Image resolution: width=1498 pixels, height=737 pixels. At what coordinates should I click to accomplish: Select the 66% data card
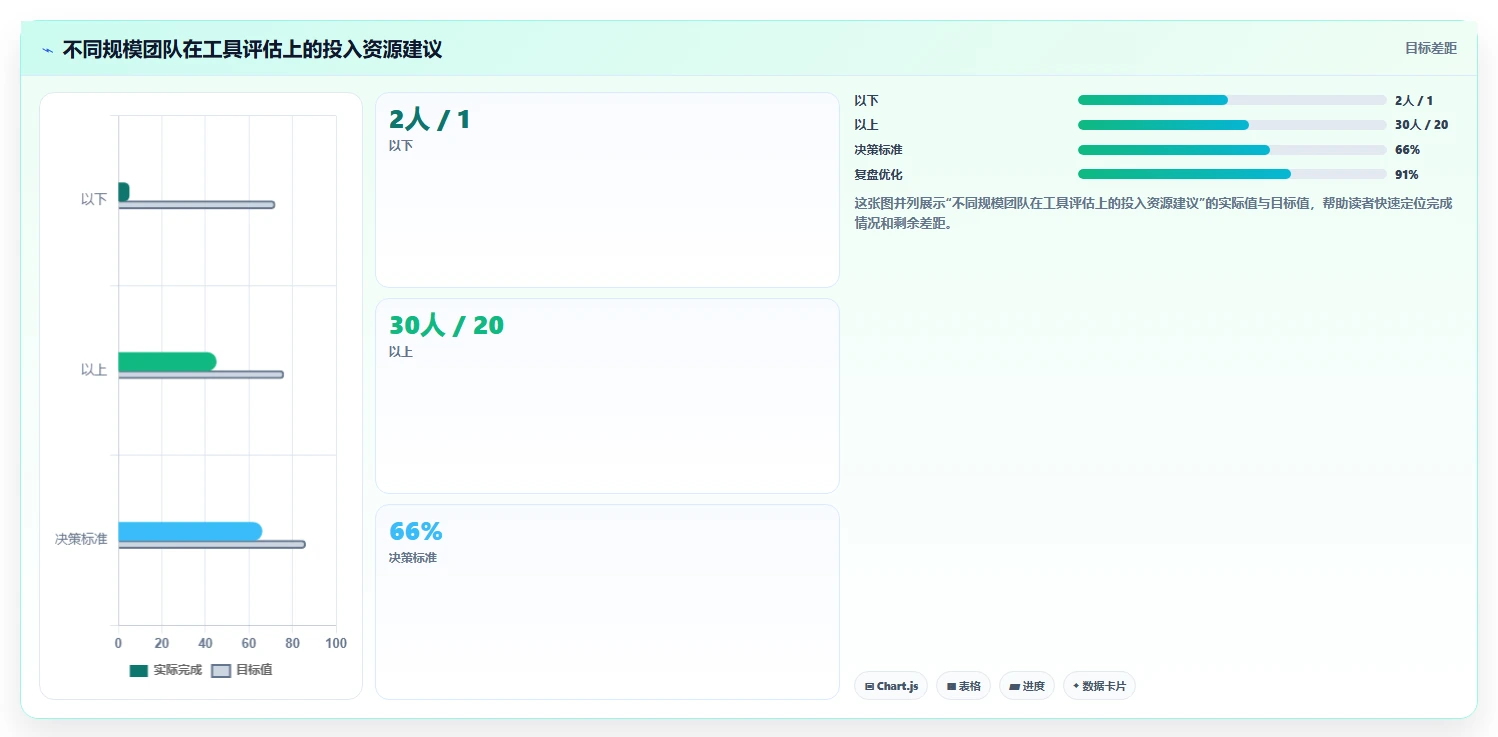607,602
